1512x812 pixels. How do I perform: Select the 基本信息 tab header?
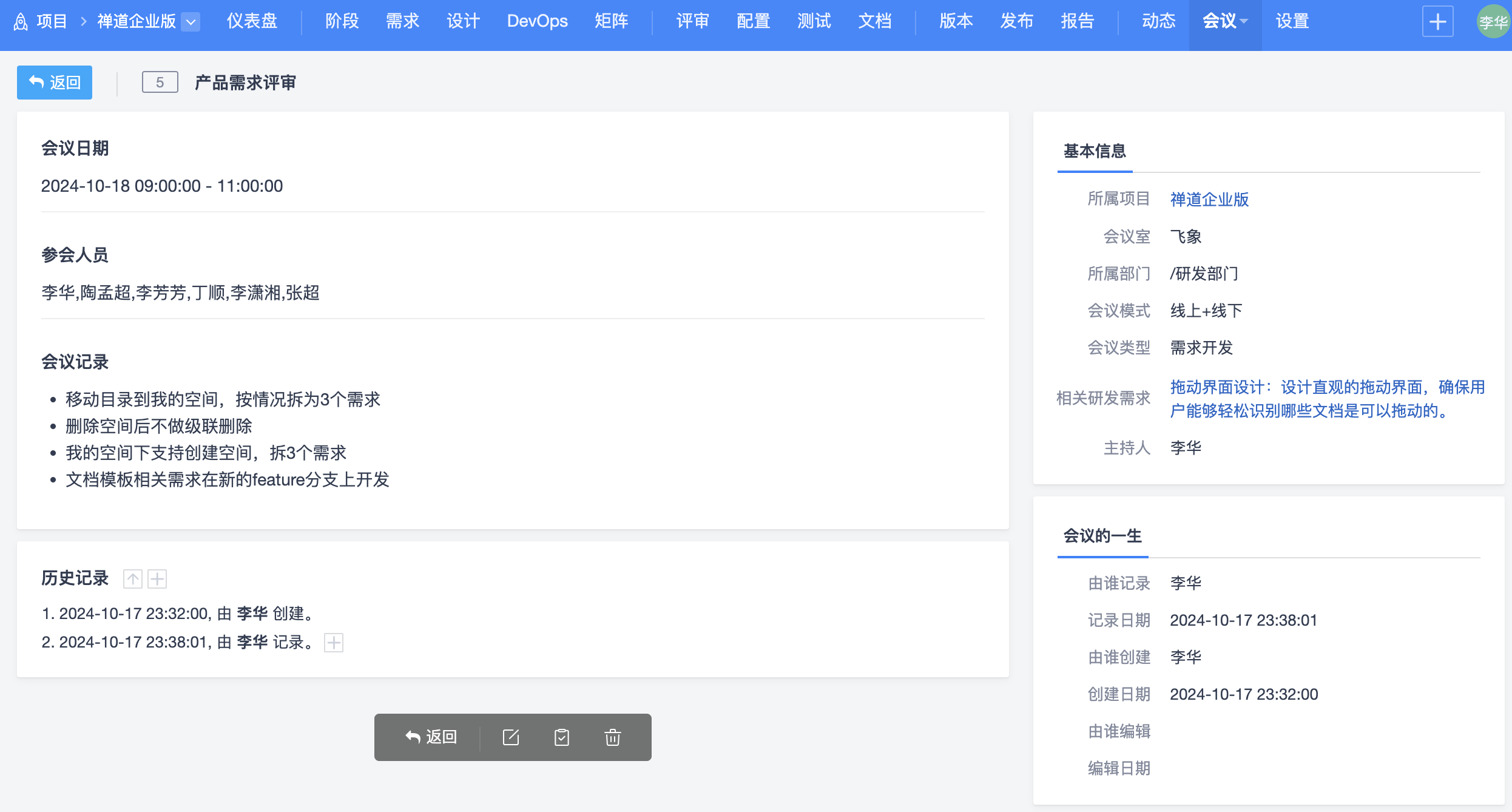pos(1095,151)
